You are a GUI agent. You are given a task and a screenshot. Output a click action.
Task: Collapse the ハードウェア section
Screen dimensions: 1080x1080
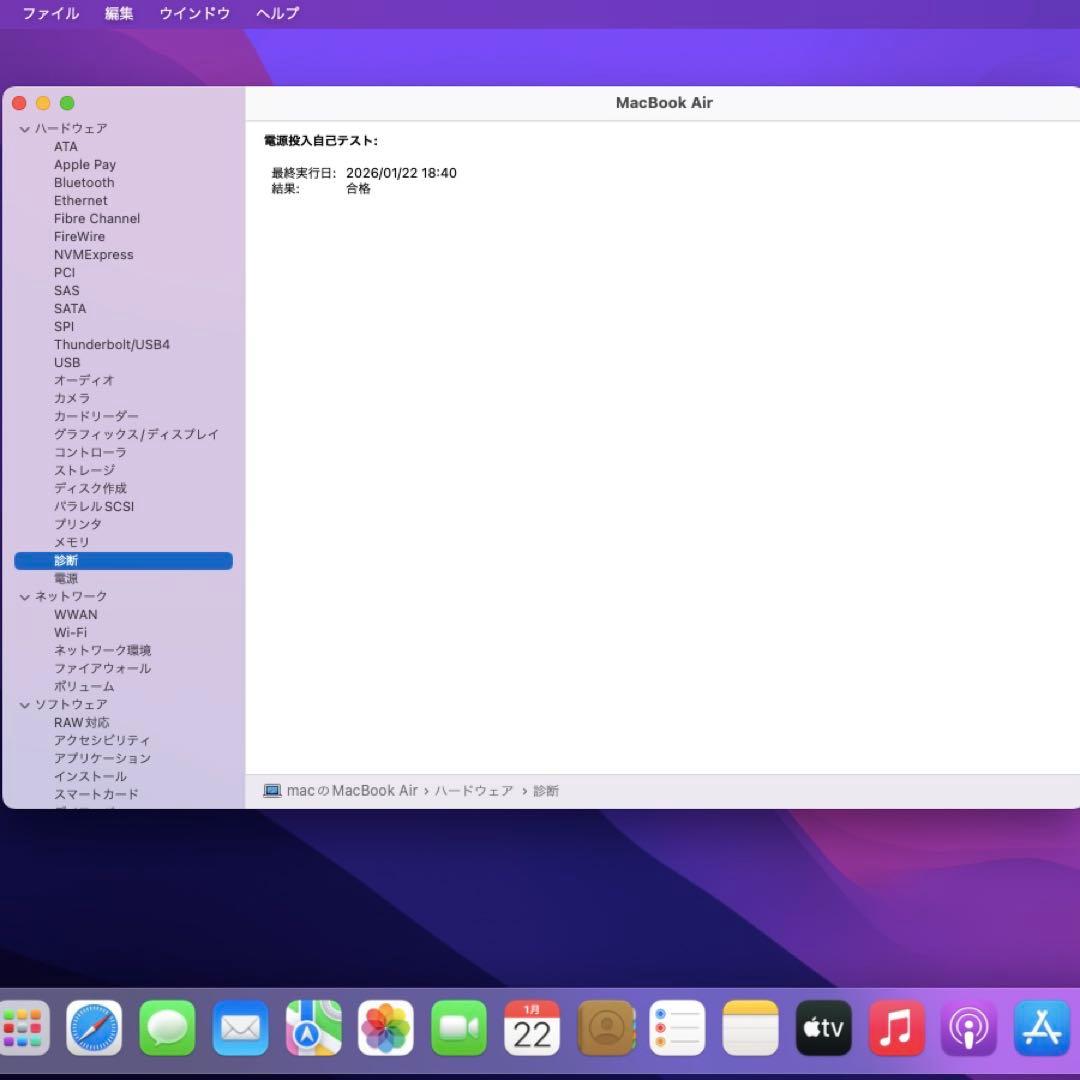pyautogui.click(x=23, y=128)
